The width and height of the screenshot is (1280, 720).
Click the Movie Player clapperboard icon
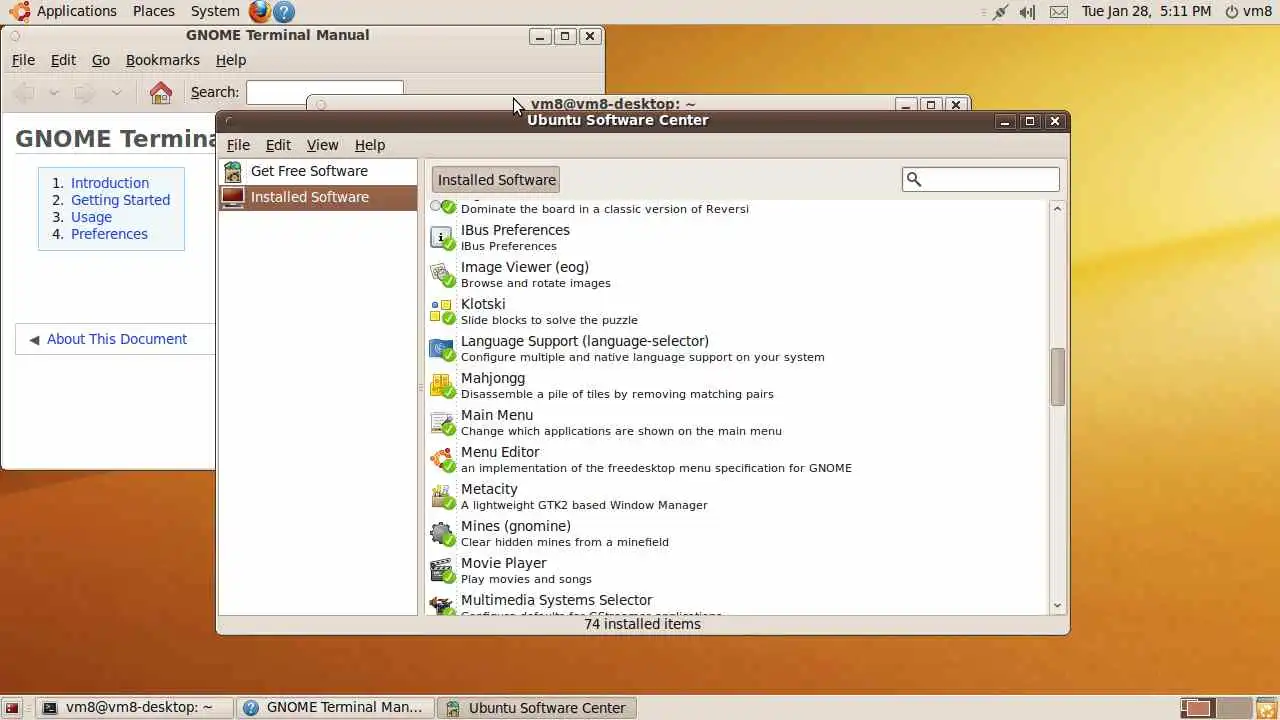[x=442, y=571]
